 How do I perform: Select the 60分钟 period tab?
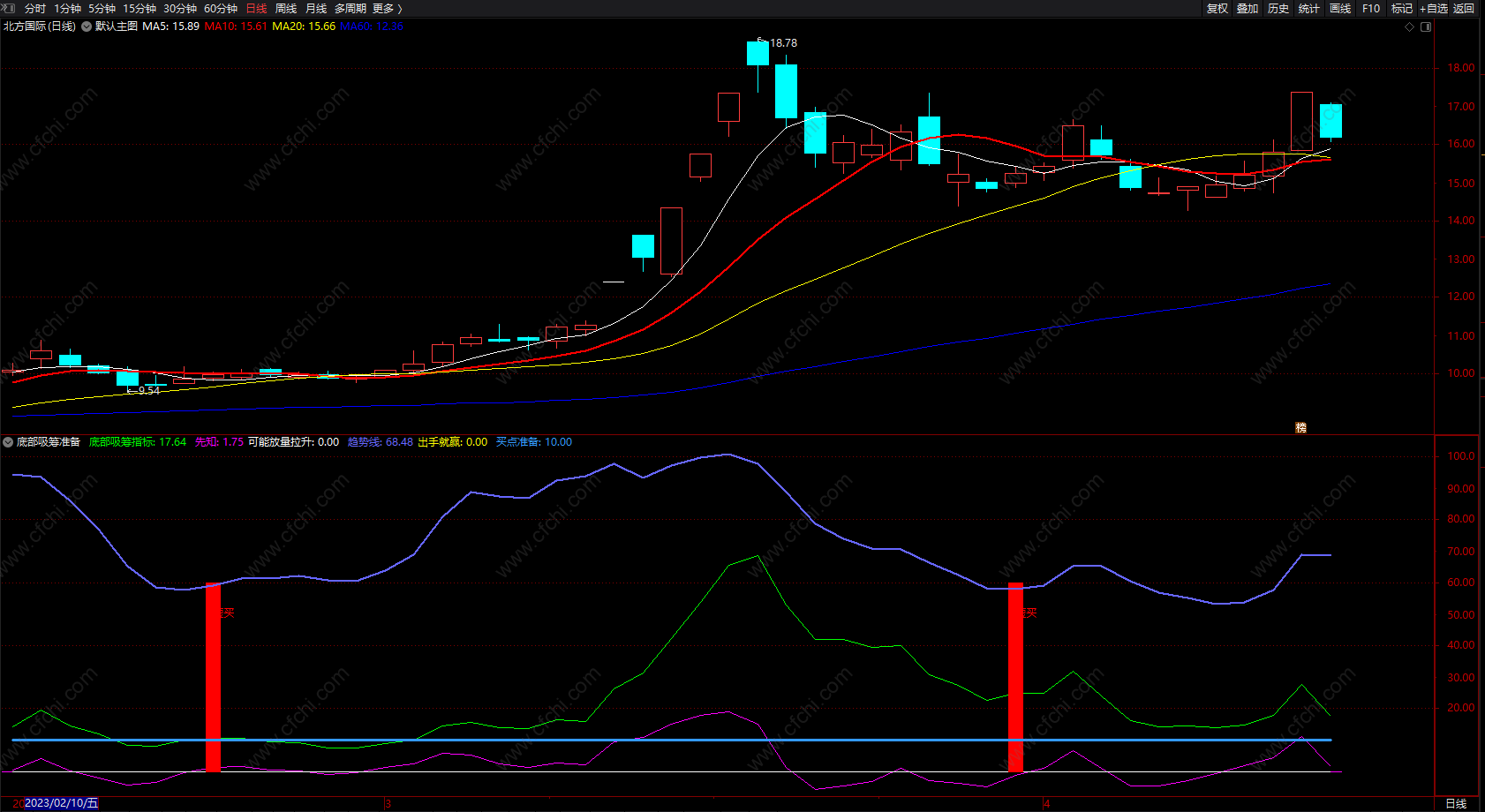tap(221, 8)
